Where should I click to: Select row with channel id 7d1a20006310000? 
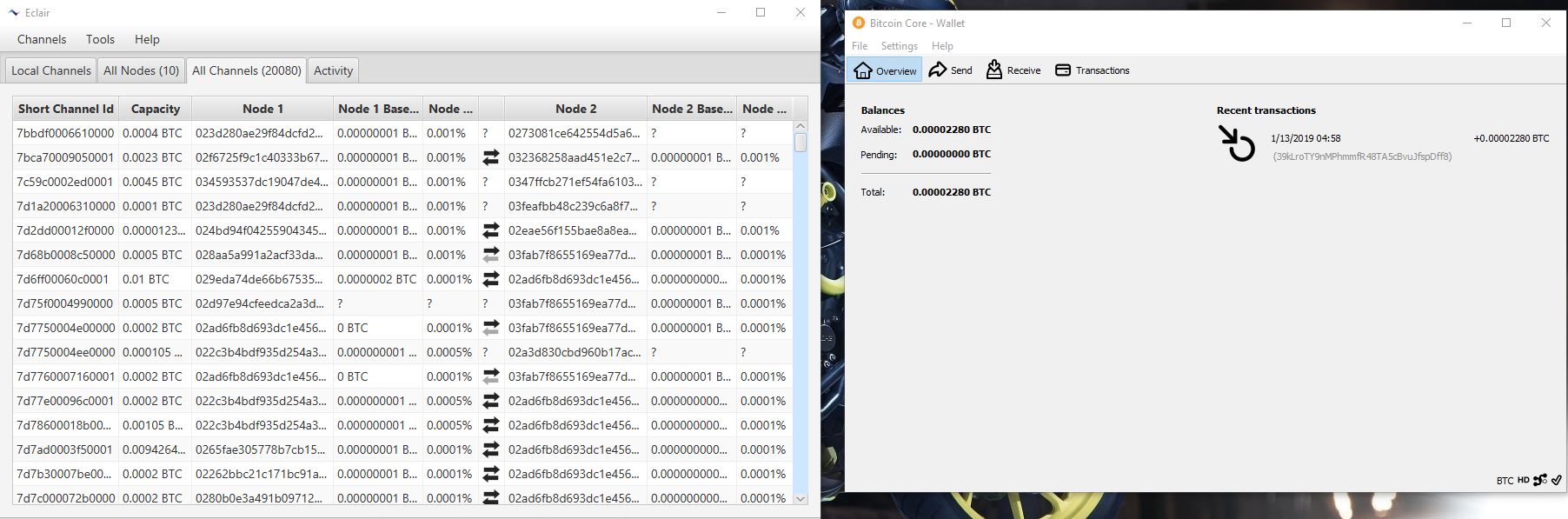click(402, 206)
